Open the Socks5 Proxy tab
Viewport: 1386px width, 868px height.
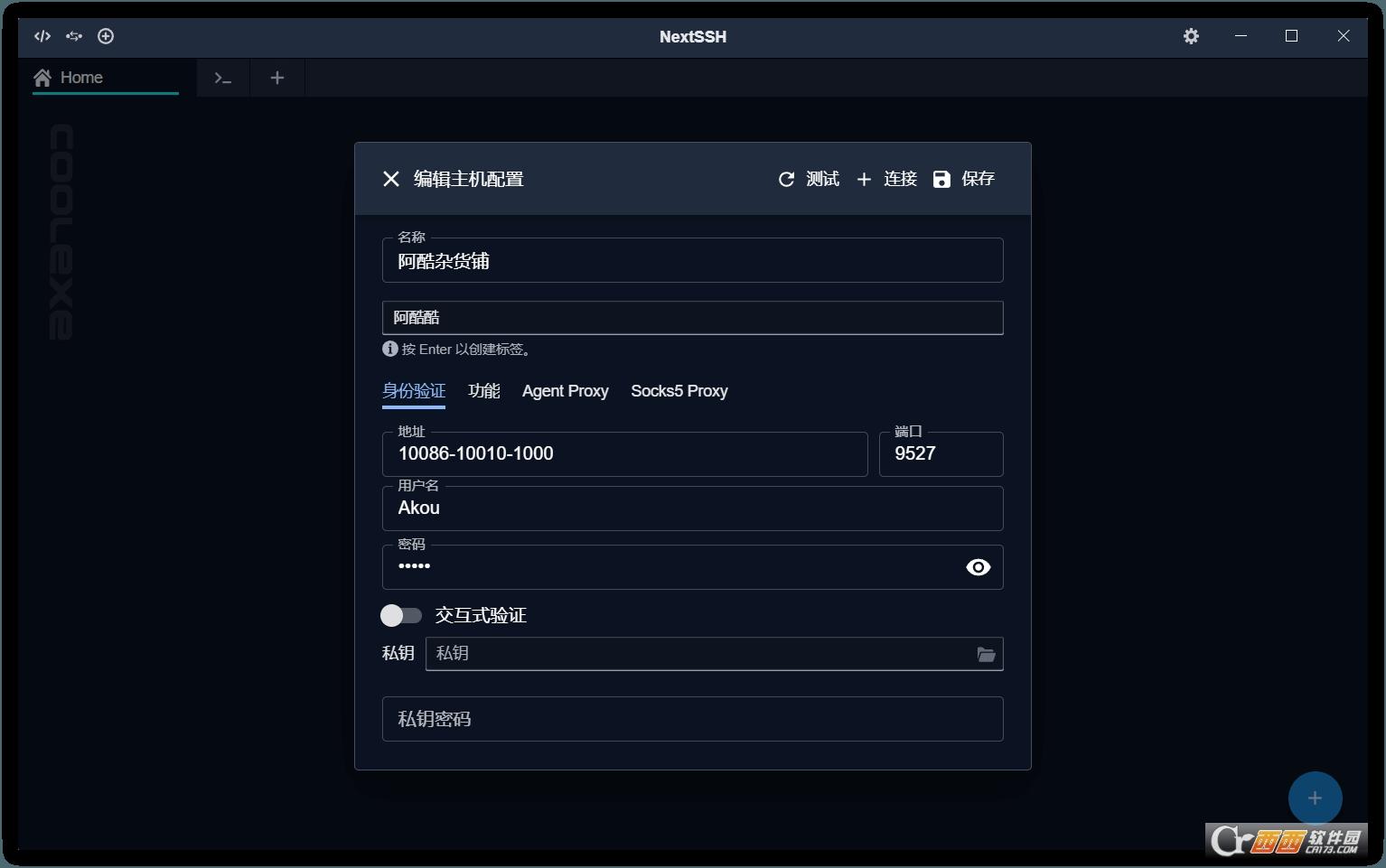click(x=679, y=391)
